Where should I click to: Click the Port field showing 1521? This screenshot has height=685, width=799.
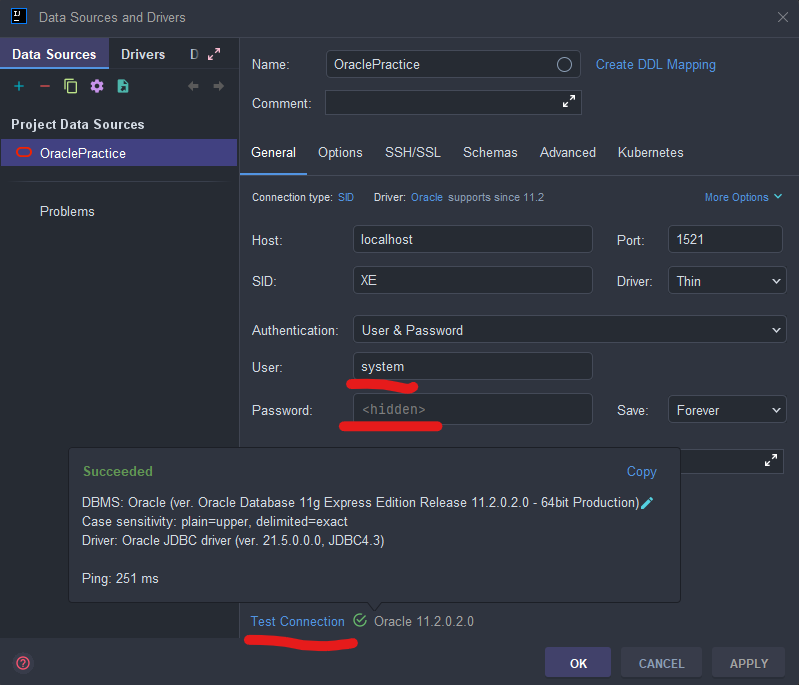pos(725,239)
